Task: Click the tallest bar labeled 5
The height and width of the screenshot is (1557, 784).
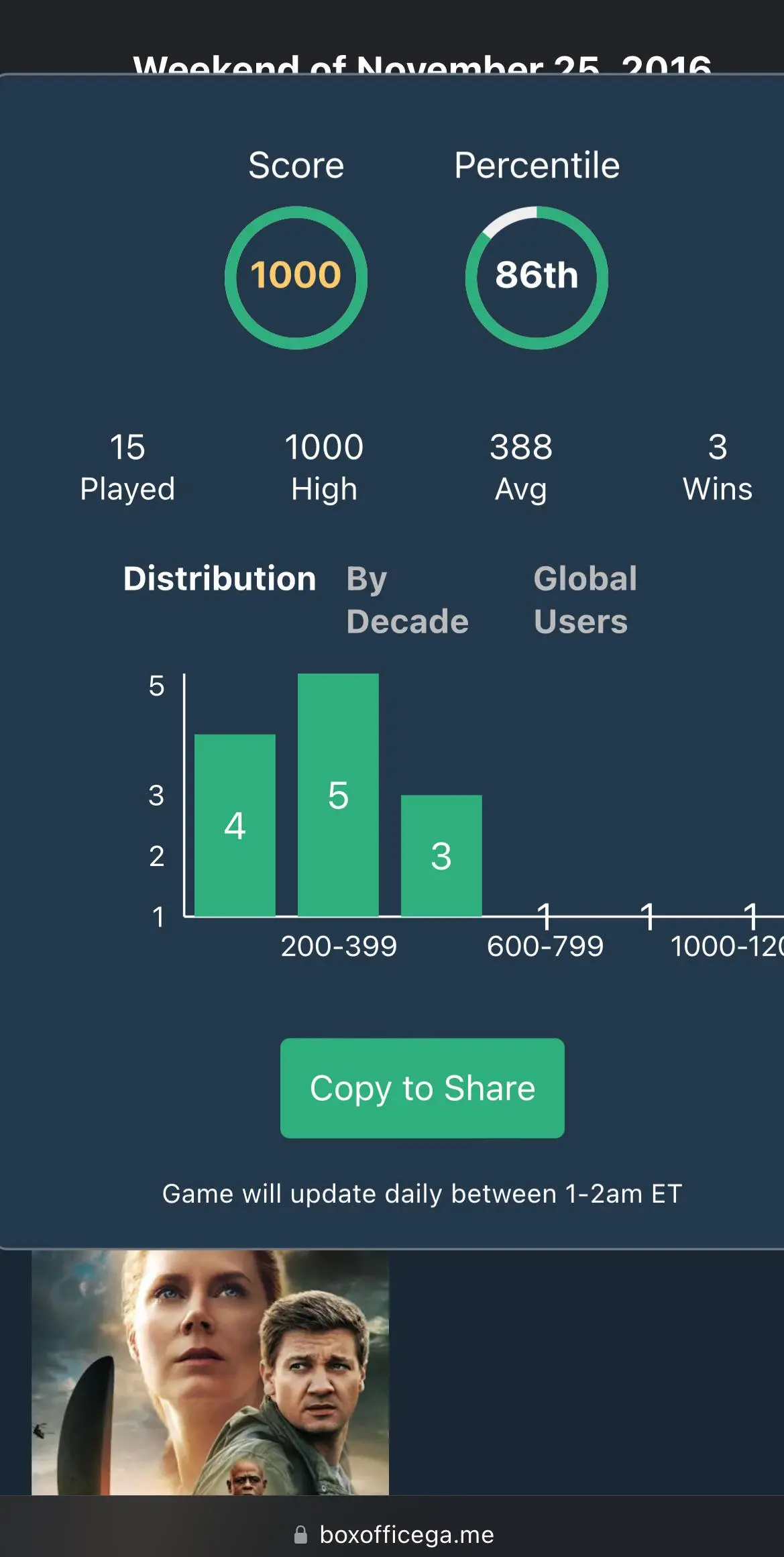Action: click(338, 795)
